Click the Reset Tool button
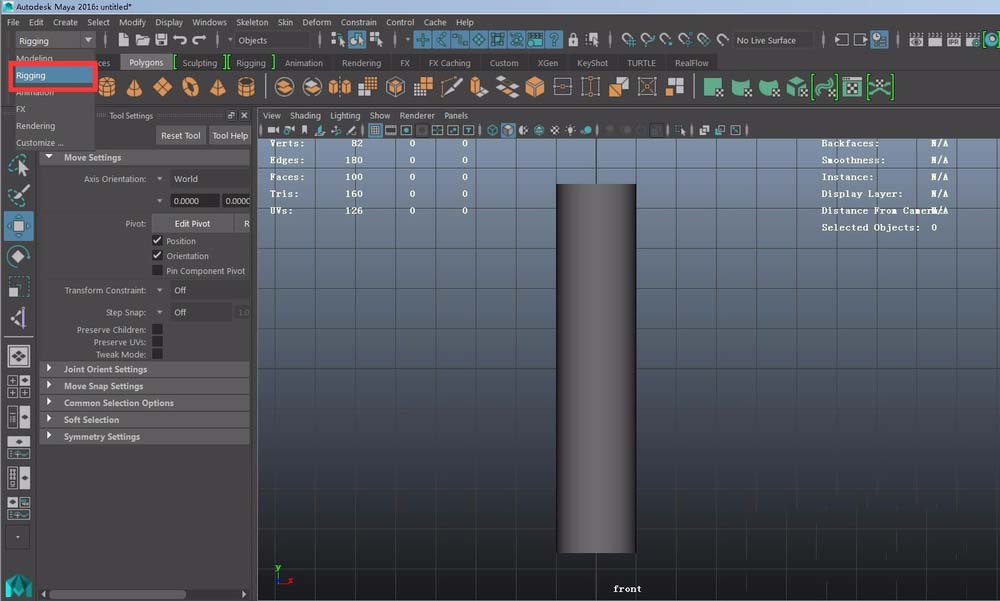 pyautogui.click(x=180, y=136)
